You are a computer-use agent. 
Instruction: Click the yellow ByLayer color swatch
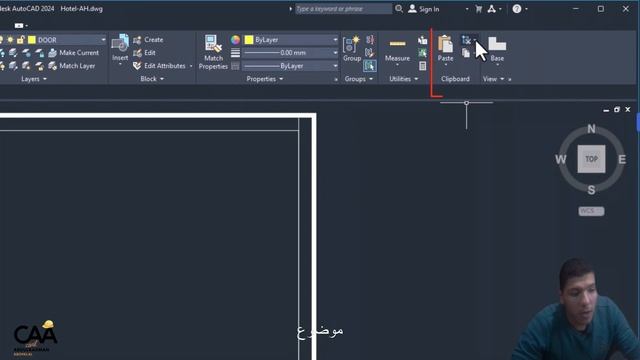click(x=249, y=40)
